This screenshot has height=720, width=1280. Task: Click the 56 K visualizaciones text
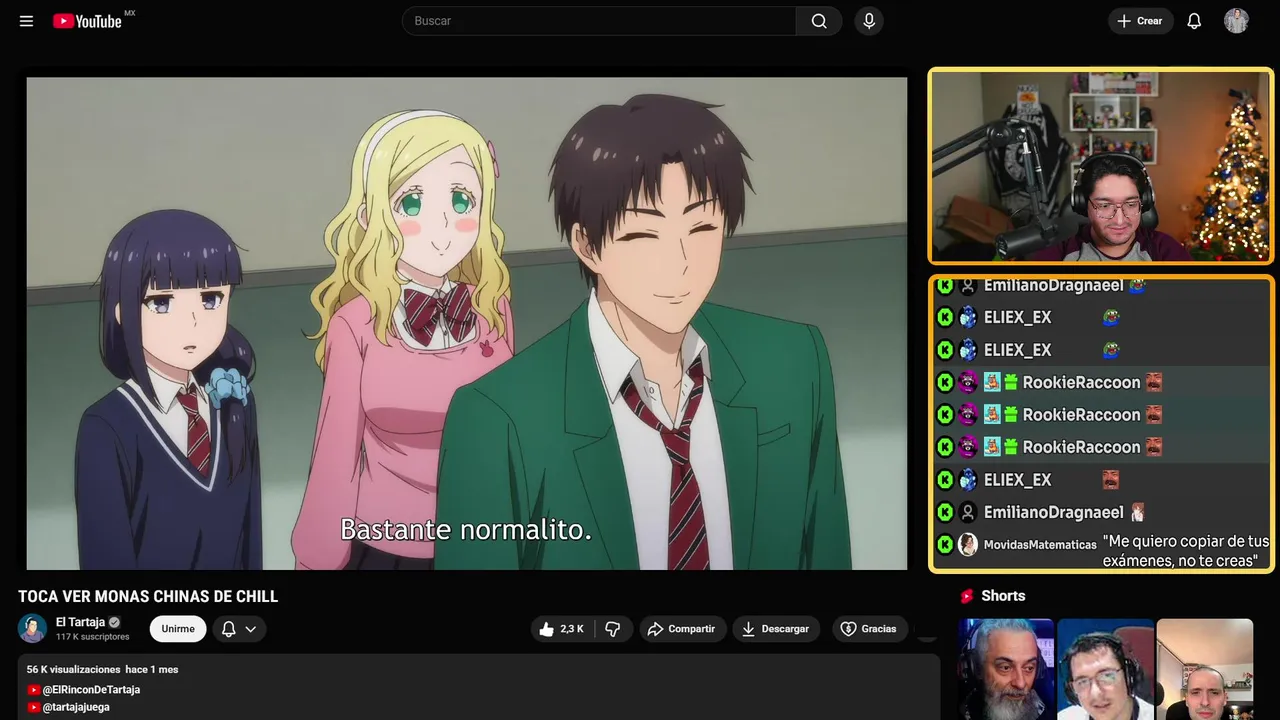coord(74,669)
